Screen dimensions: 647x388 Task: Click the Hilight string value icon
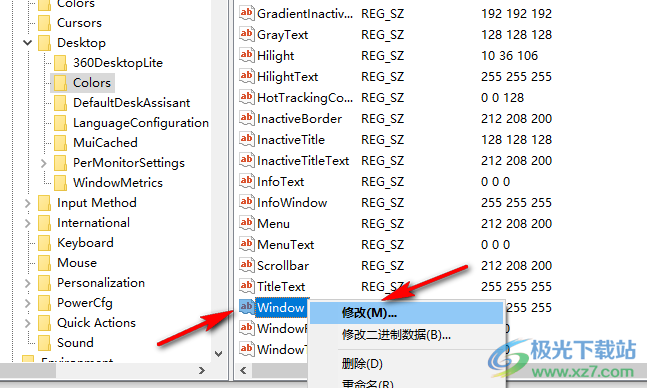click(x=247, y=55)
